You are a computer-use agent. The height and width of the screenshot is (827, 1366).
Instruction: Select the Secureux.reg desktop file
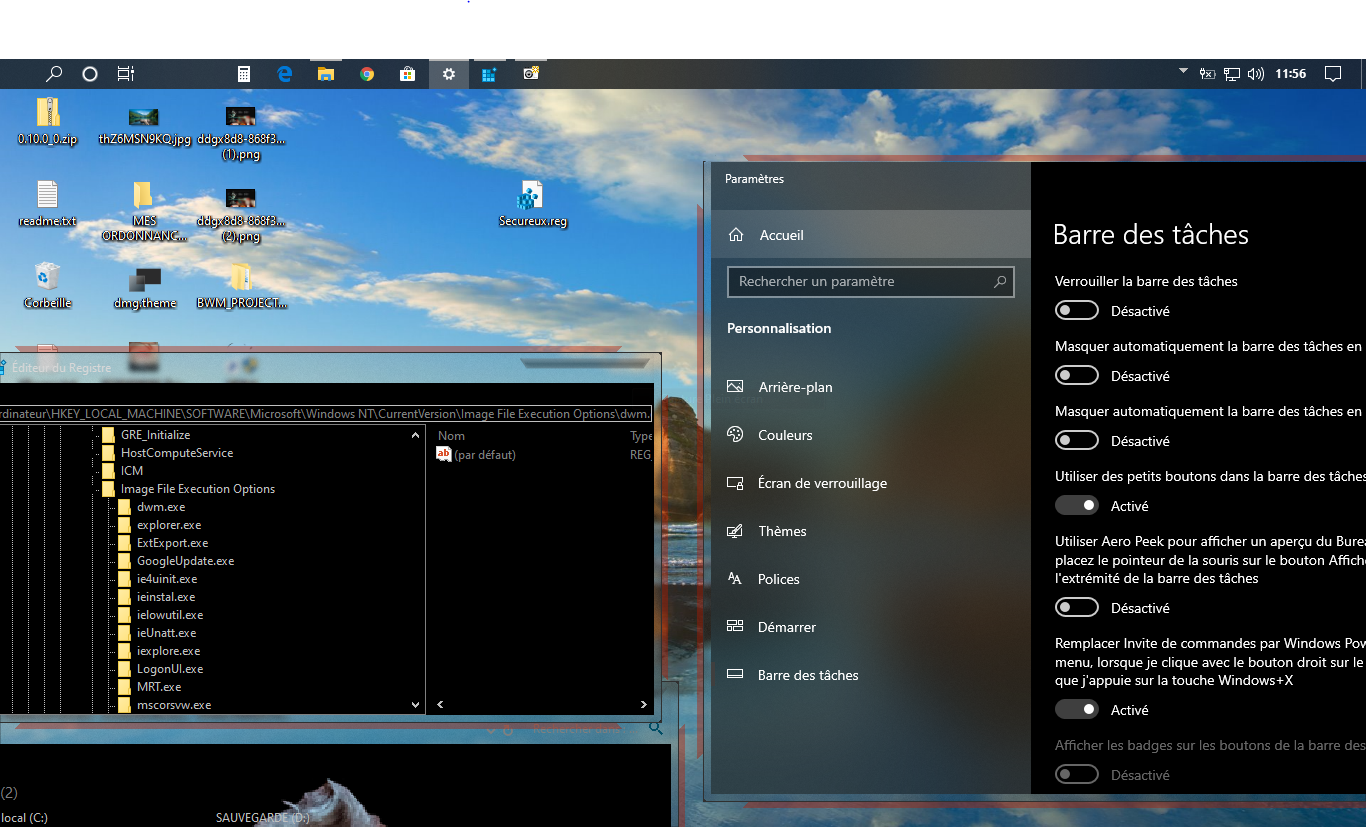[532, 204]
